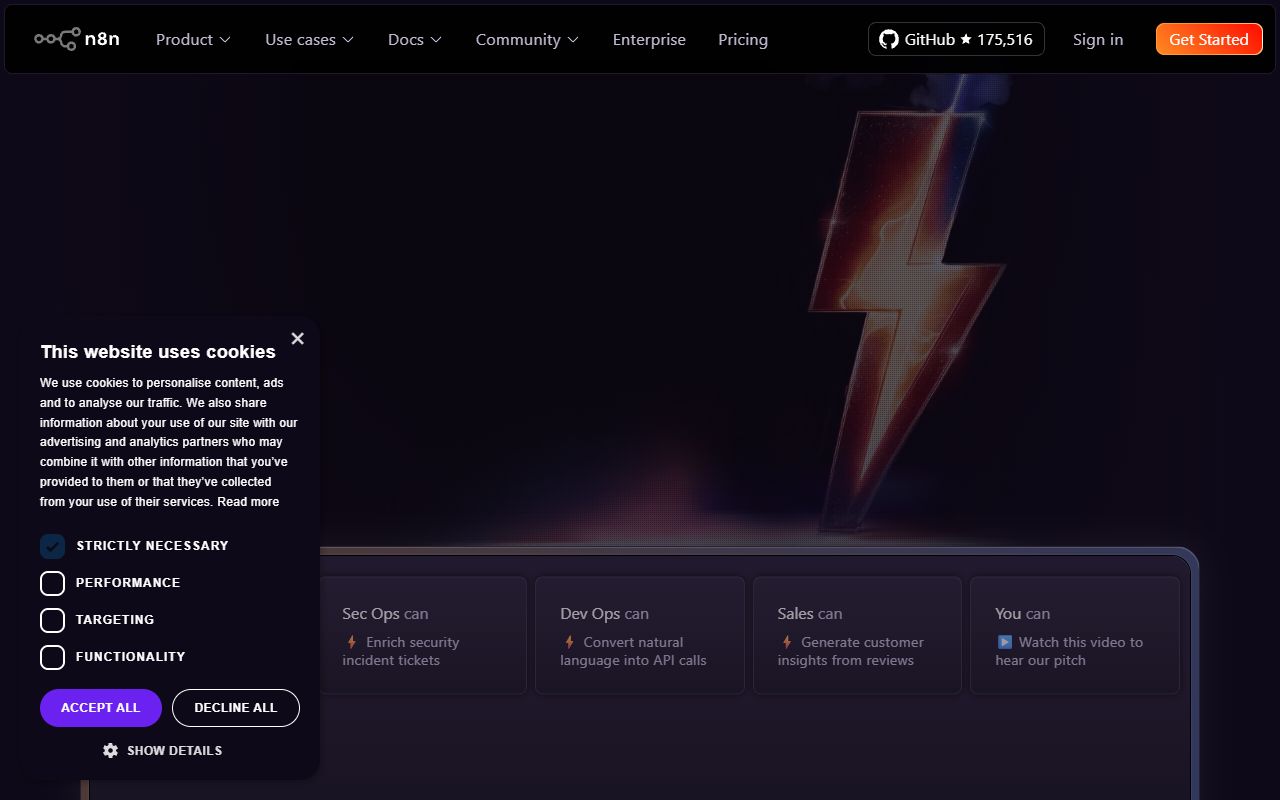Screen dimensions: 1280x800
Task: Click the GitHub octocat icon
Action: pyautogui.click(x=888, y=39)
